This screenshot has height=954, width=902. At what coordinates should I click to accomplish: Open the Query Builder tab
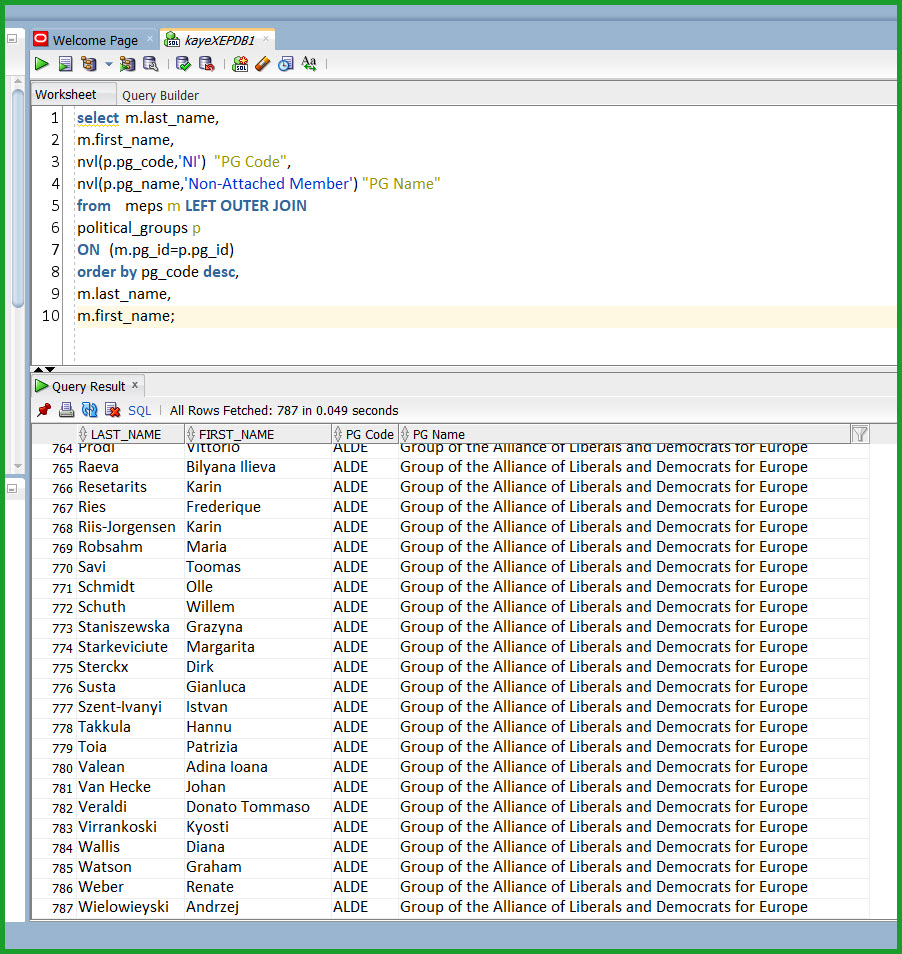(x=160, y=95)
